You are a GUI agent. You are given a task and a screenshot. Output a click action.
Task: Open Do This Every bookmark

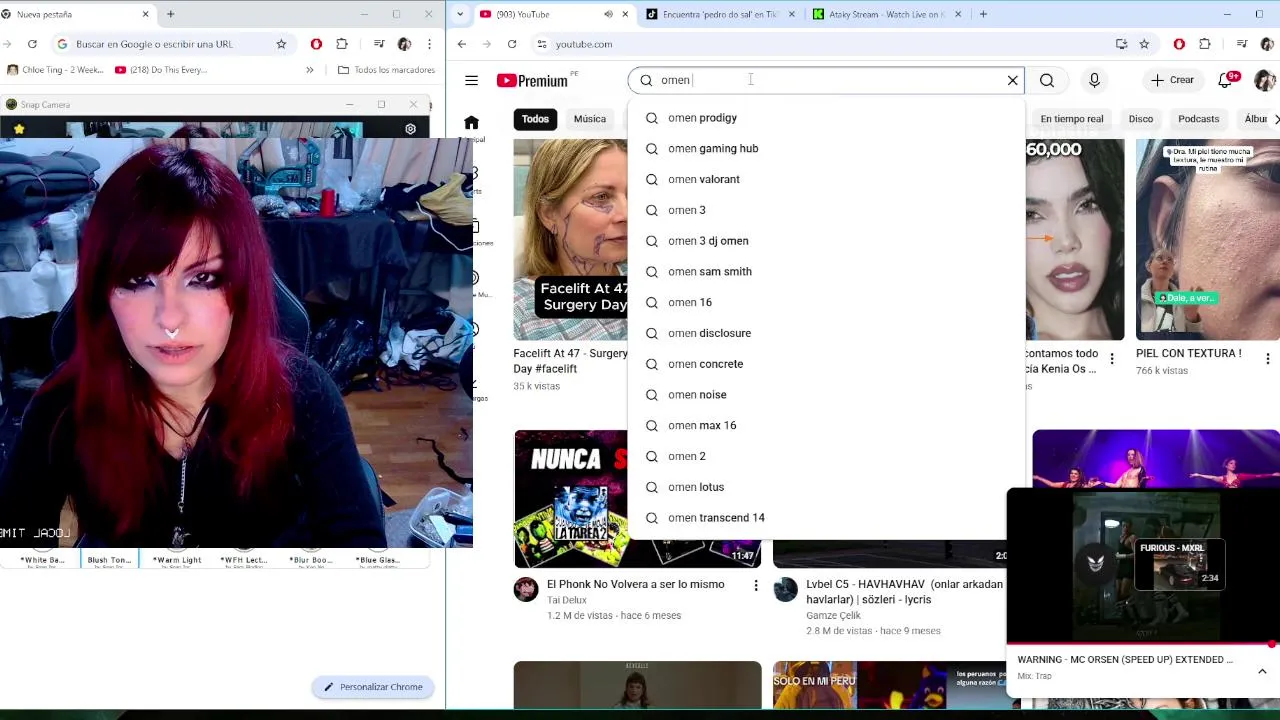click(x=161, y=70)
